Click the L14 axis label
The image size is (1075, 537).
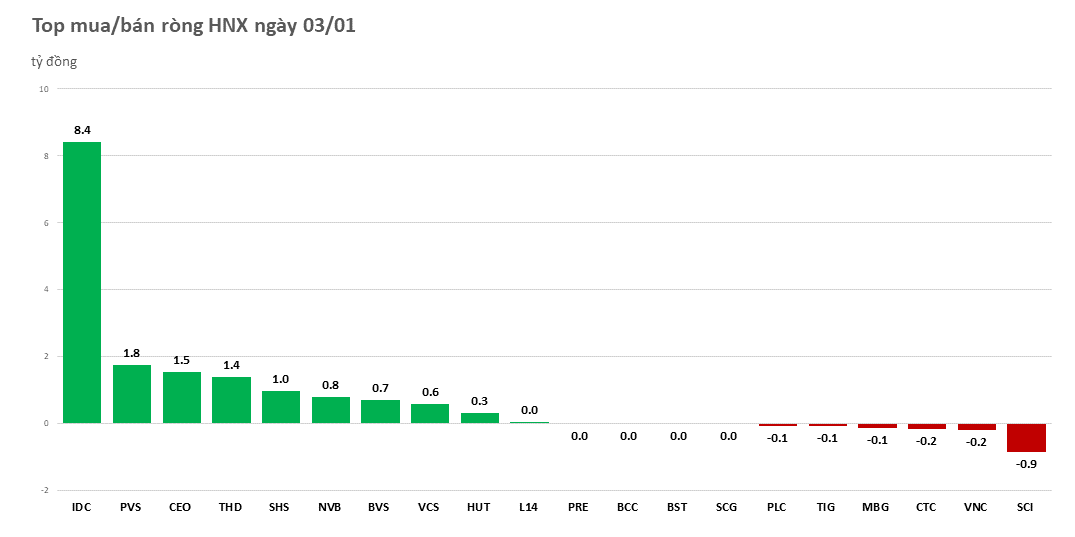pos(529,508)
